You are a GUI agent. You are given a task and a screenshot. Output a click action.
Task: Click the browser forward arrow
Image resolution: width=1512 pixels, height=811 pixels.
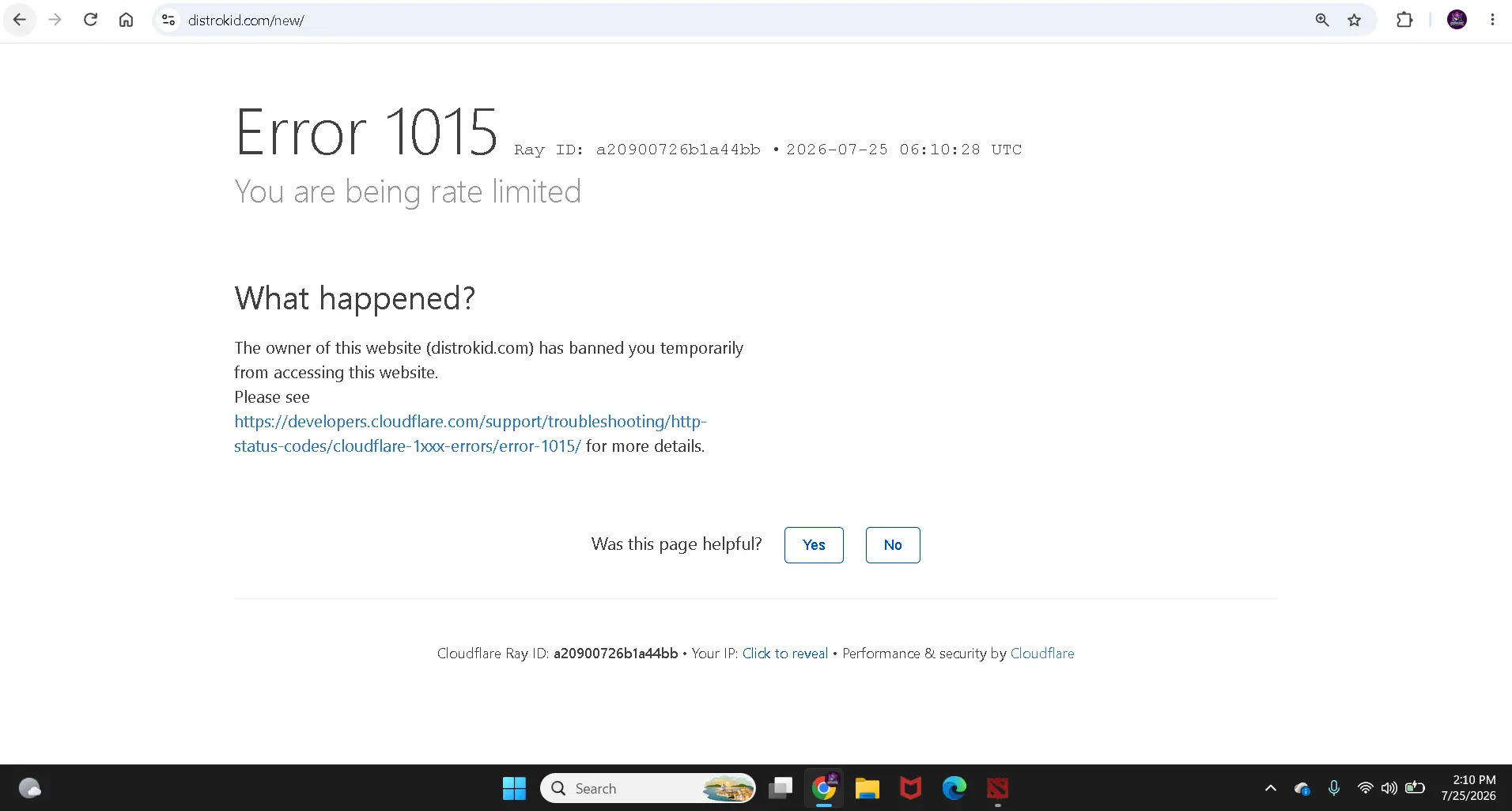(x=55, y=20)
